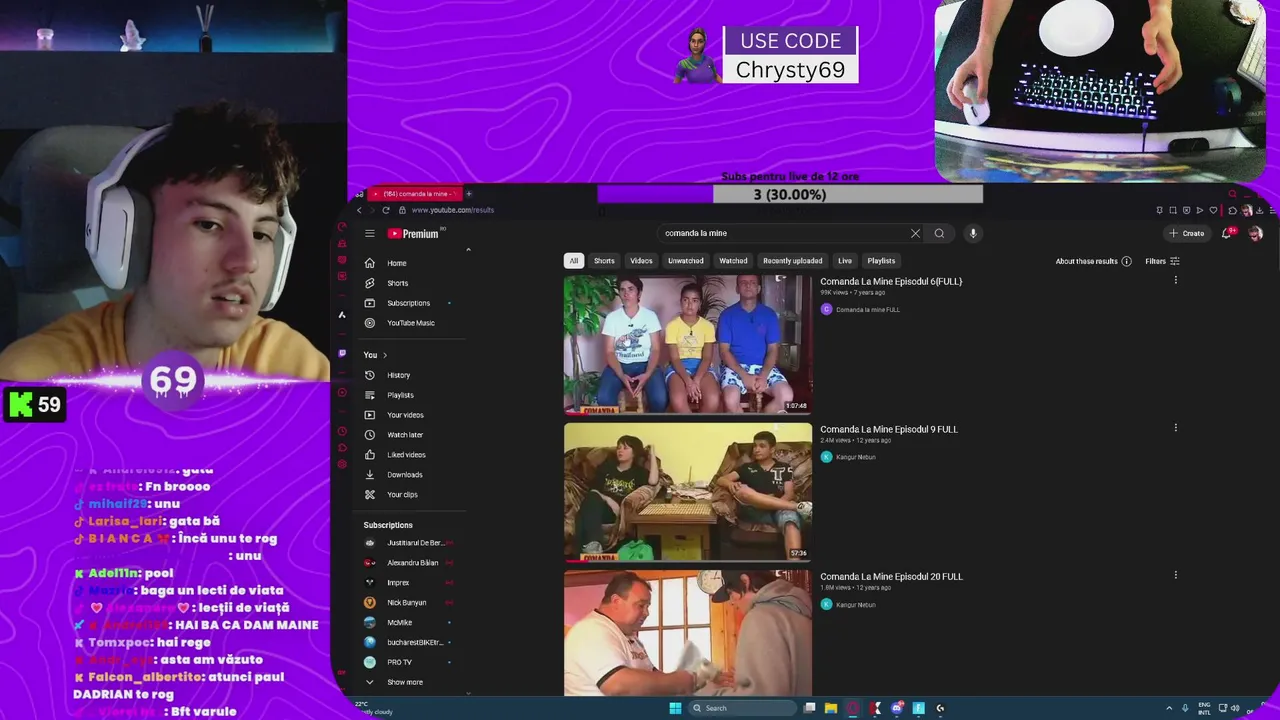This screenshot has width=1280, height=720.
Task: Open Discord from the taskbar
Action: pyautogui.click(x=897, y=708)
